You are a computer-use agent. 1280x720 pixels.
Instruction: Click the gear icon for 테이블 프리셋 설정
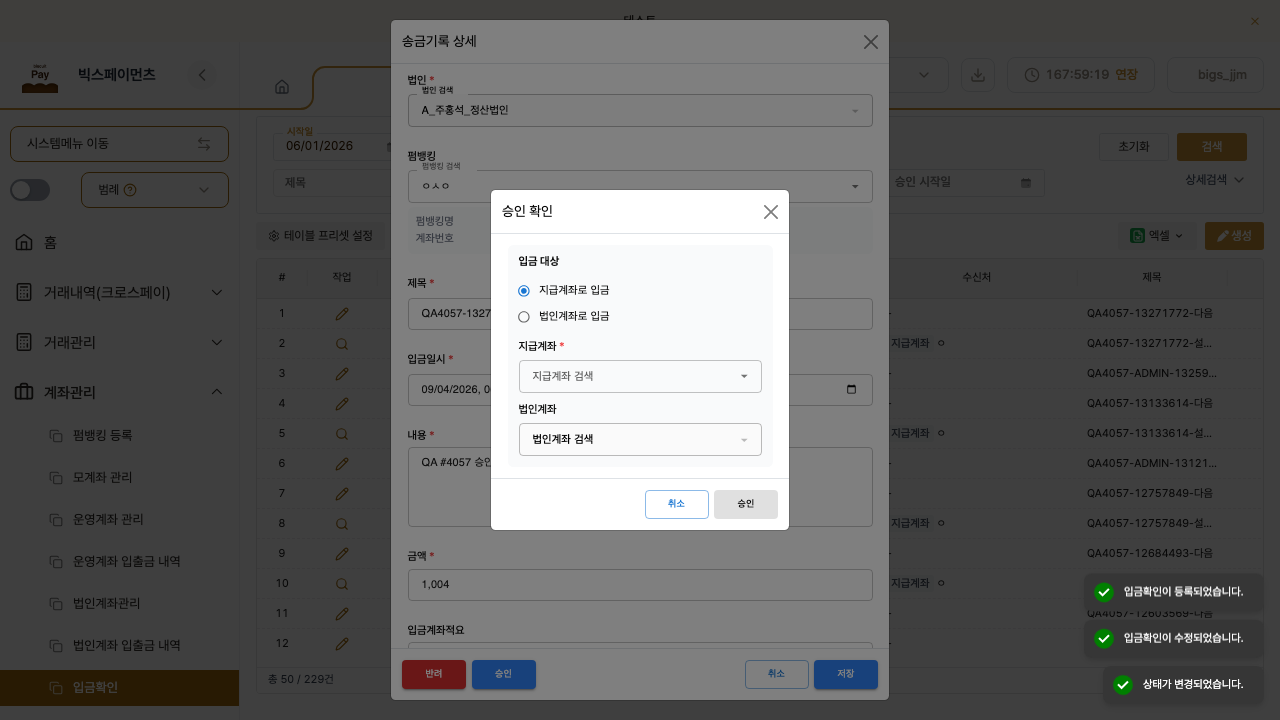point(273,236)
